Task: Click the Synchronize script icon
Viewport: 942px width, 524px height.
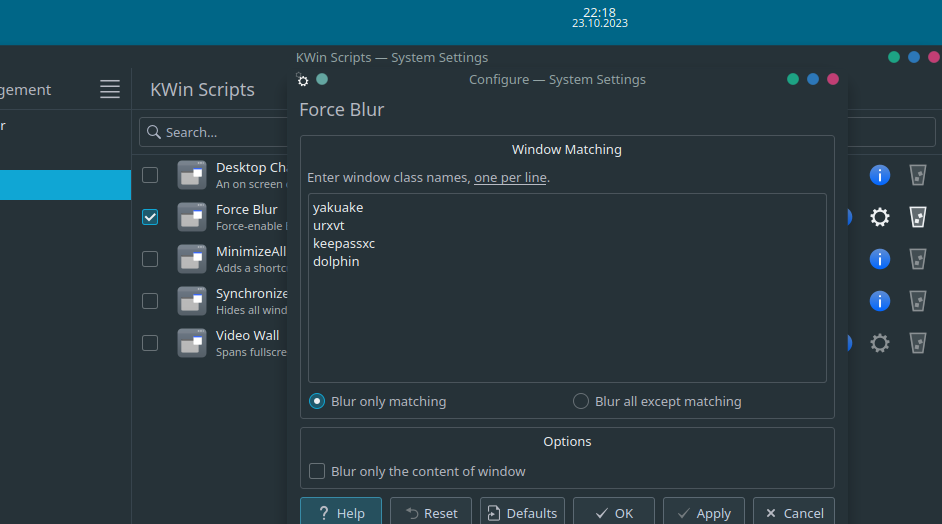Action: pyautogui.click(x=192, y=301)
